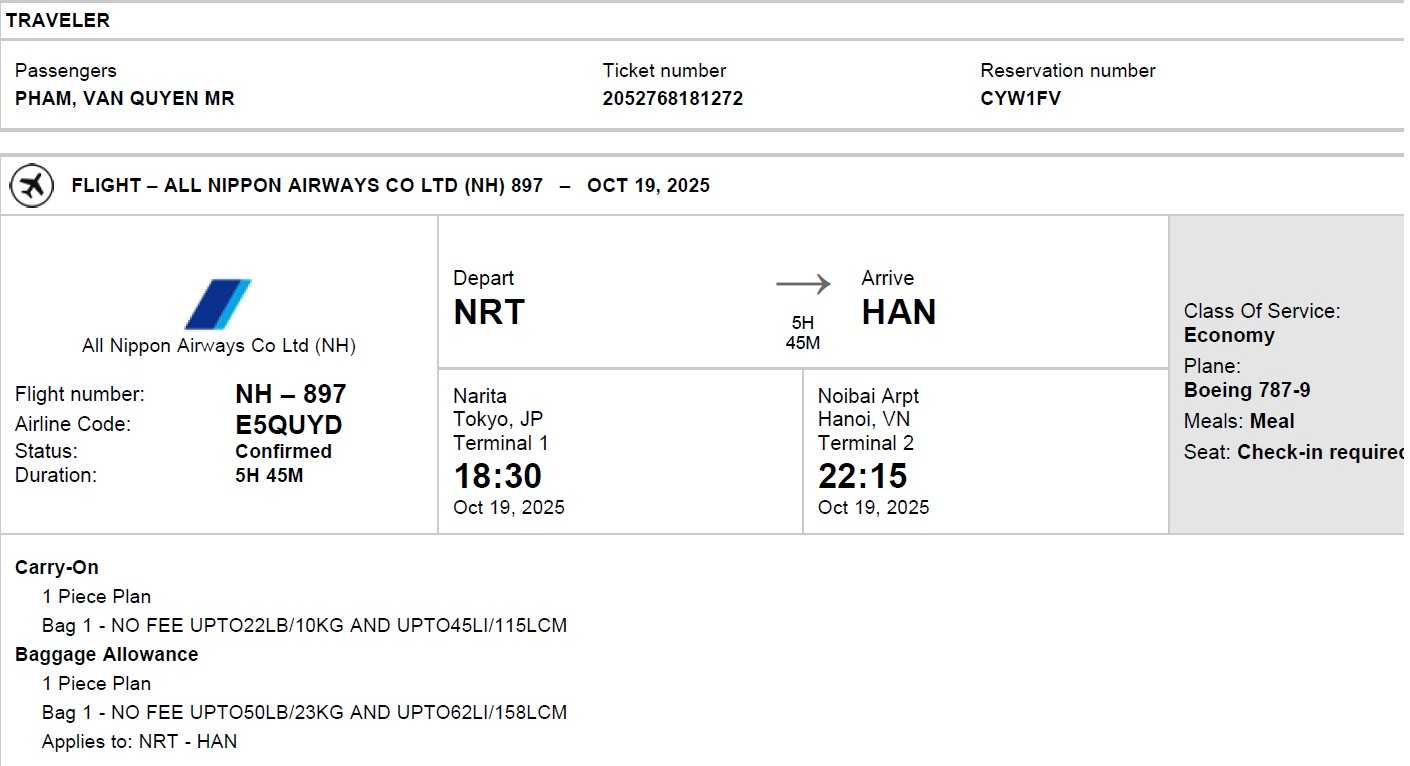Click the Boeing 787-9 plane text
Screen dimensions: 1410x766
[x=1246, y=390]
